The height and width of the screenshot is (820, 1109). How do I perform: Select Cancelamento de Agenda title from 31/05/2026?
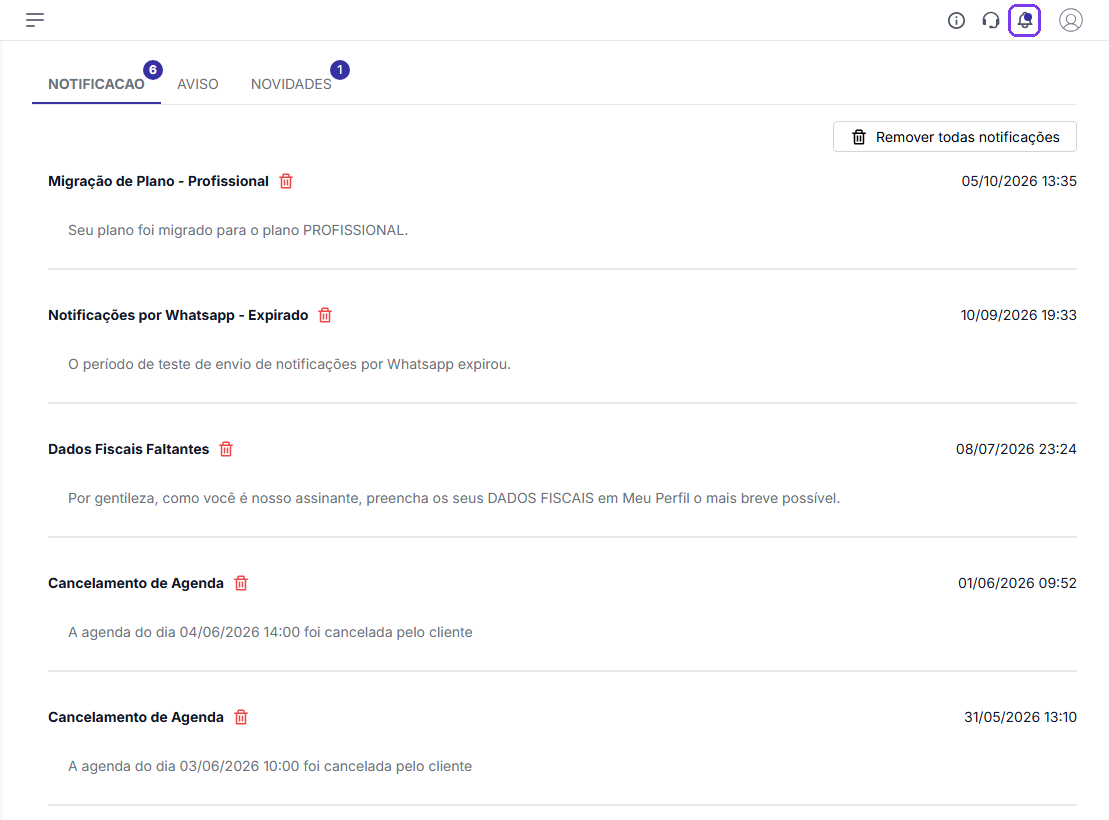pyautogui.click(x=136, y=717)
